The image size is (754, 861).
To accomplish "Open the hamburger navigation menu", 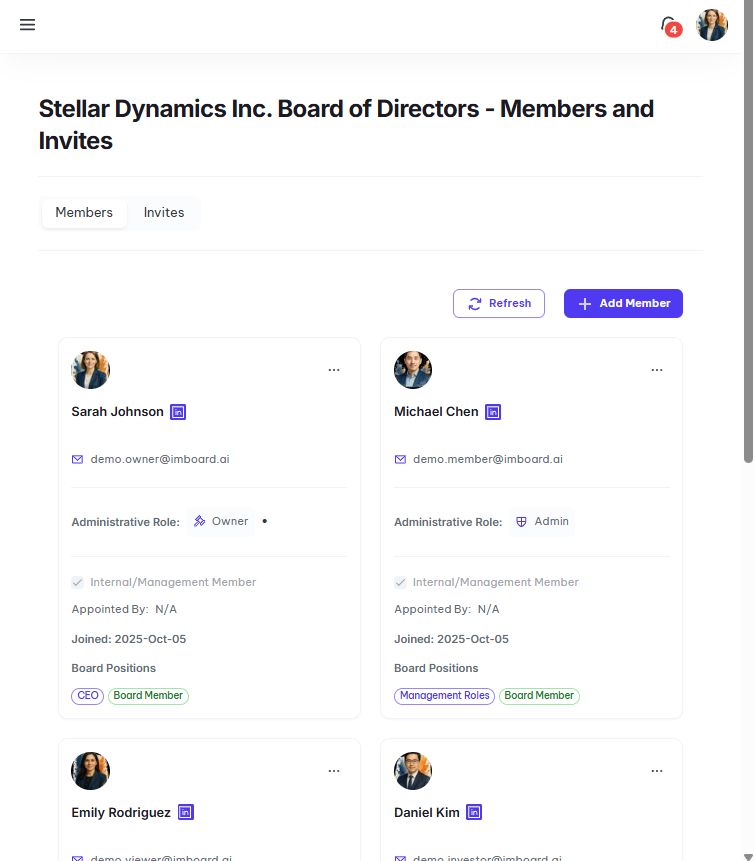I will (27, 25).
